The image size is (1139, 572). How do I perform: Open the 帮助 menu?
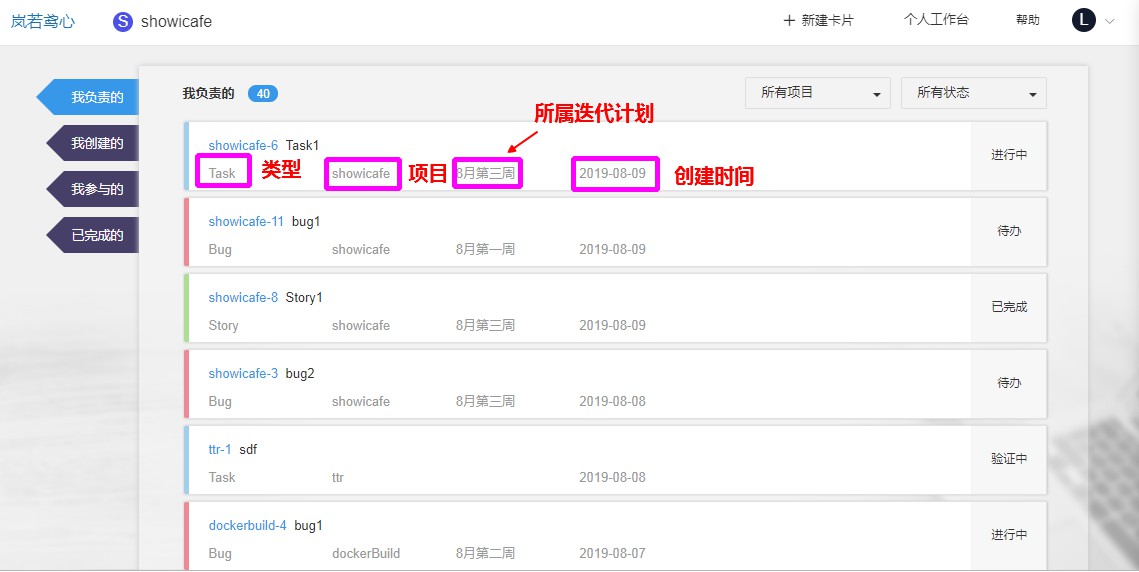1027,20
